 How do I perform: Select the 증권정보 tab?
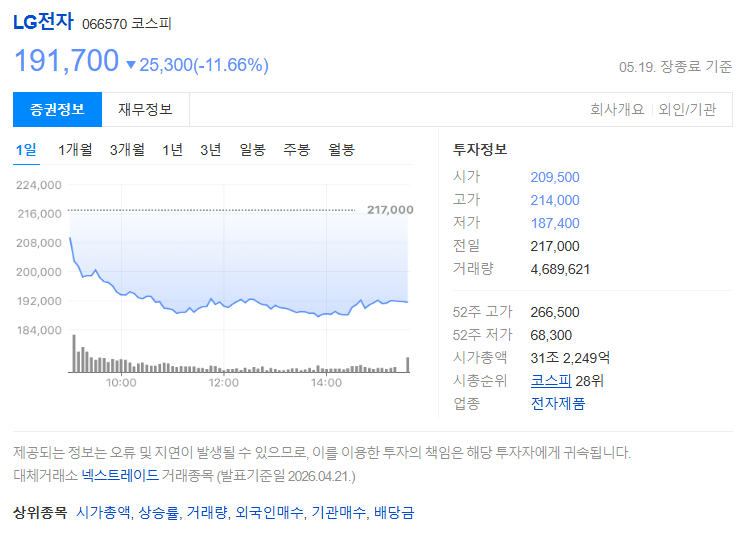coord(57,110)
